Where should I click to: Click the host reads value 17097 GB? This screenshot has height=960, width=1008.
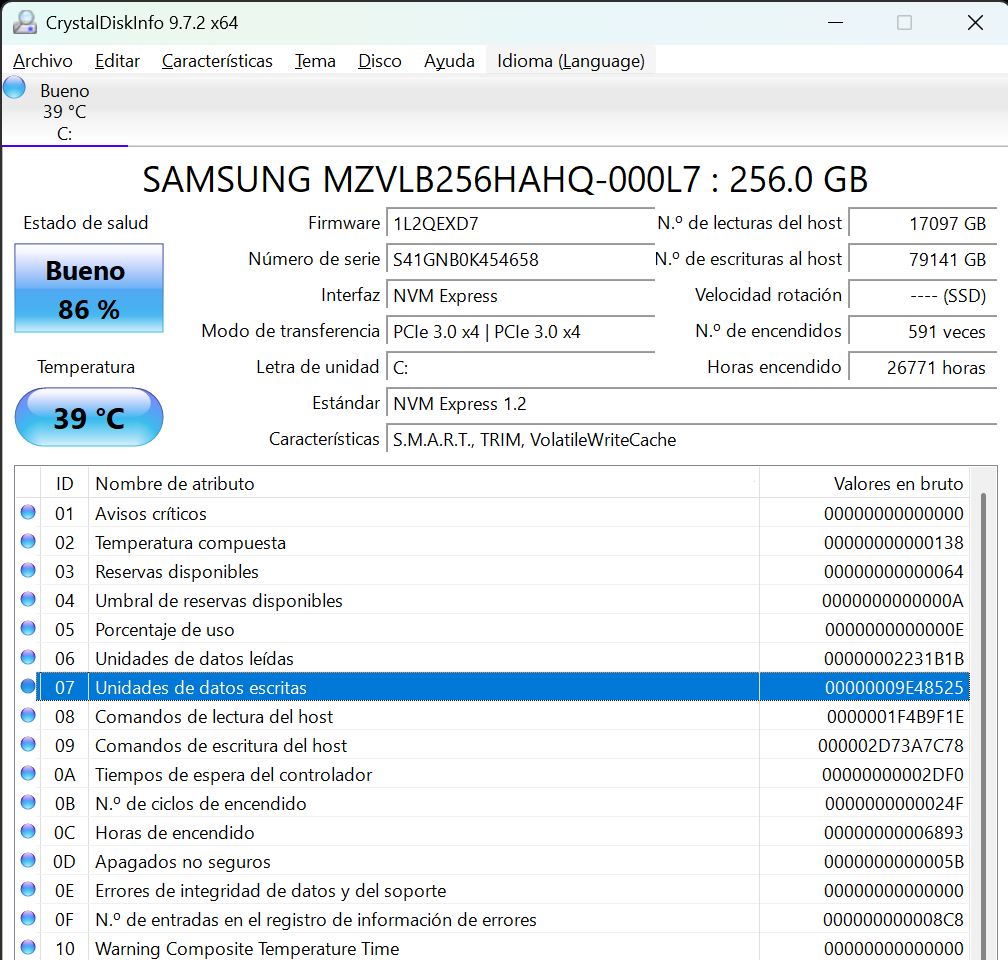(x=922, y=224)
